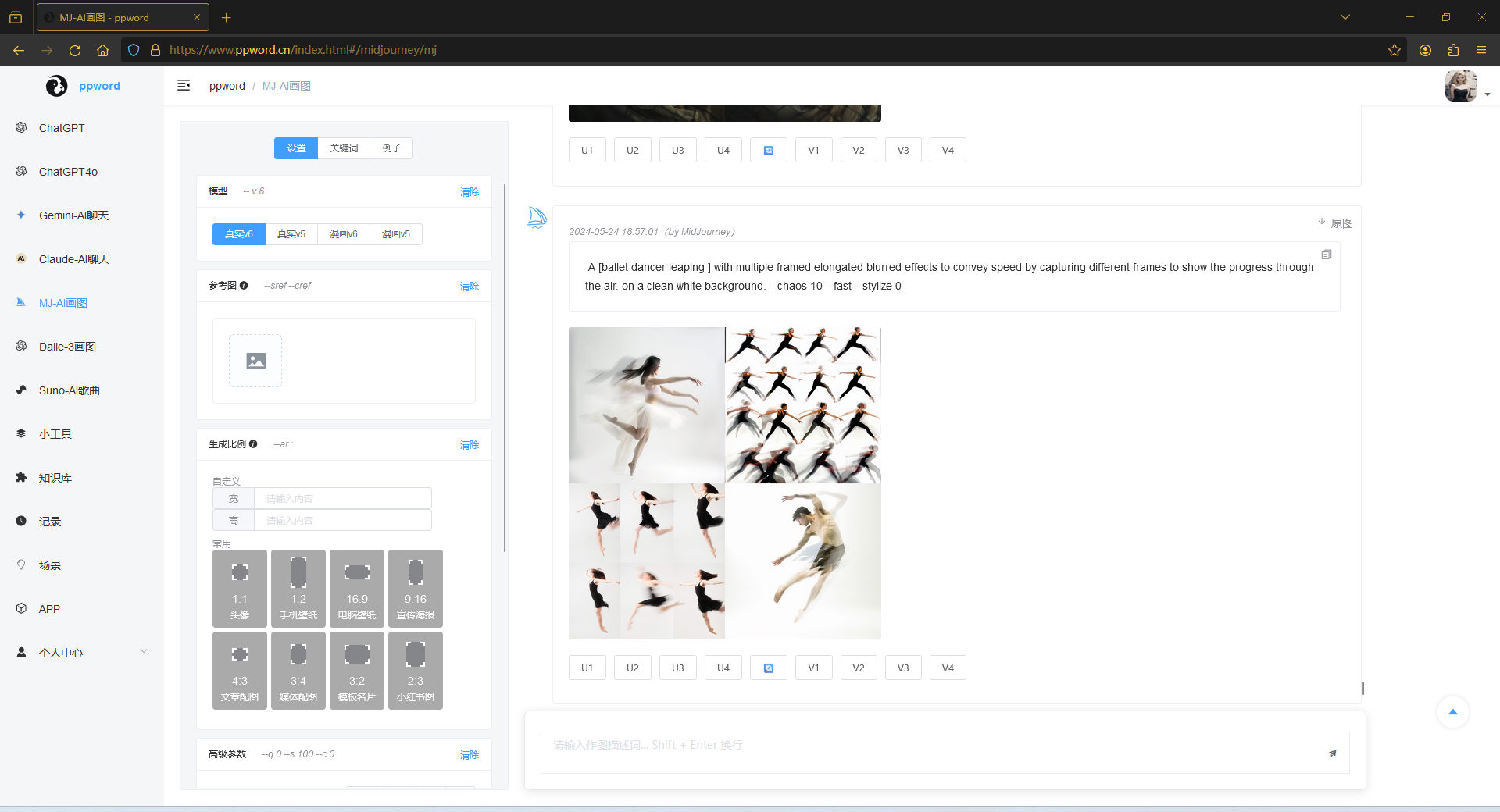The height and width of the screenshot is (812, 1500).
Task: Show info for 参考图 label
Action: pos(244,286)
